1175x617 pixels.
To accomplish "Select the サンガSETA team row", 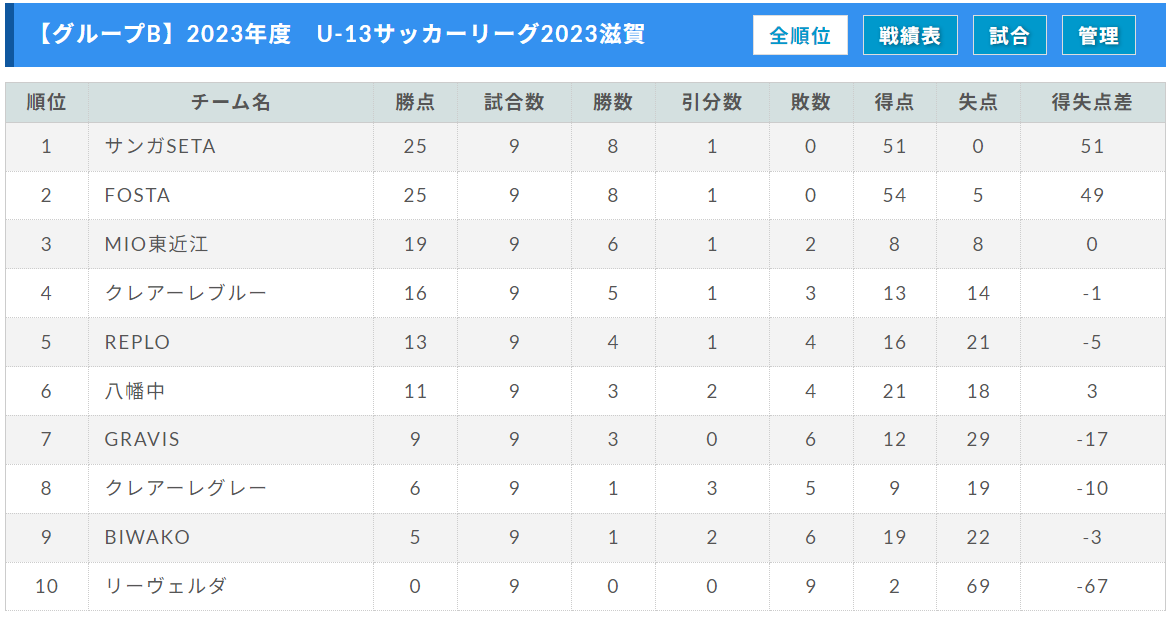I will [x=585, y=146].
